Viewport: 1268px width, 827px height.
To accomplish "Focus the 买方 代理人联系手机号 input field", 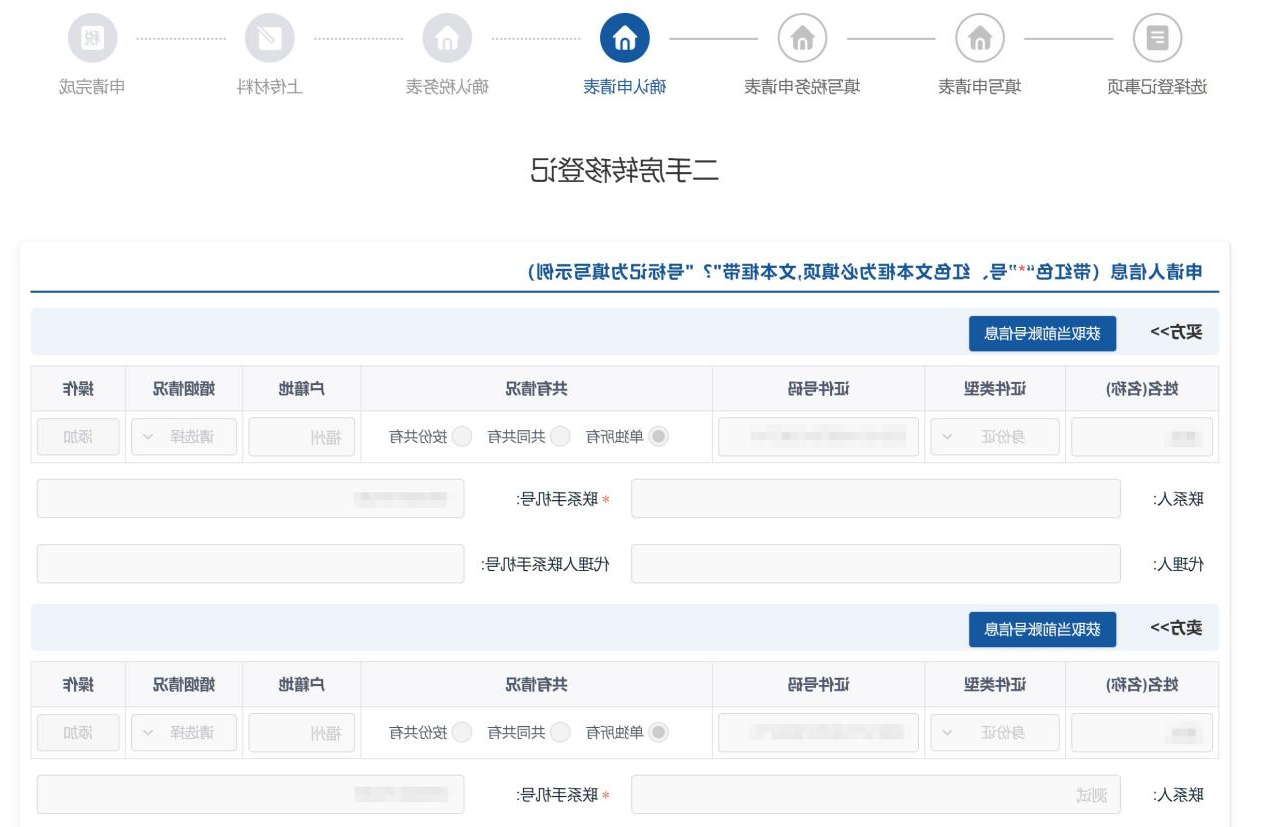I will click(x=250, y=564).
